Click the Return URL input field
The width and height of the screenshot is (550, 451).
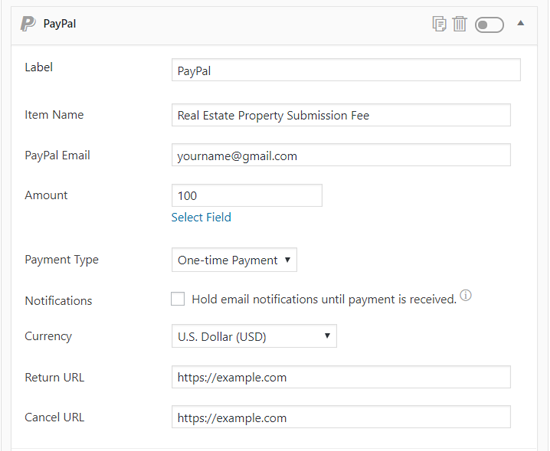point(341,377)
